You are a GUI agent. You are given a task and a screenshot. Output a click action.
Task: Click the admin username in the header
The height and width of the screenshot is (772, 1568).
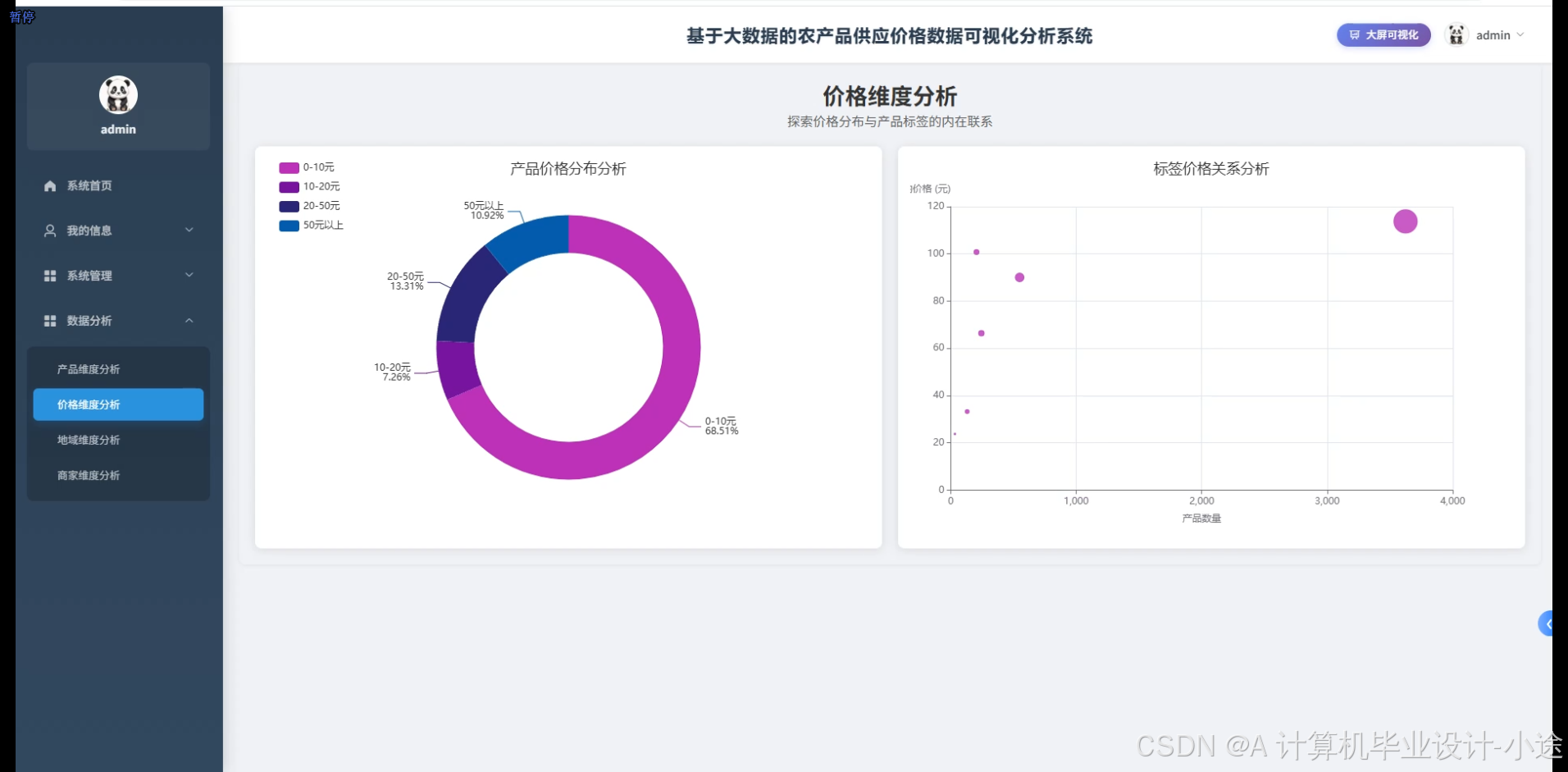(1493, 35)
